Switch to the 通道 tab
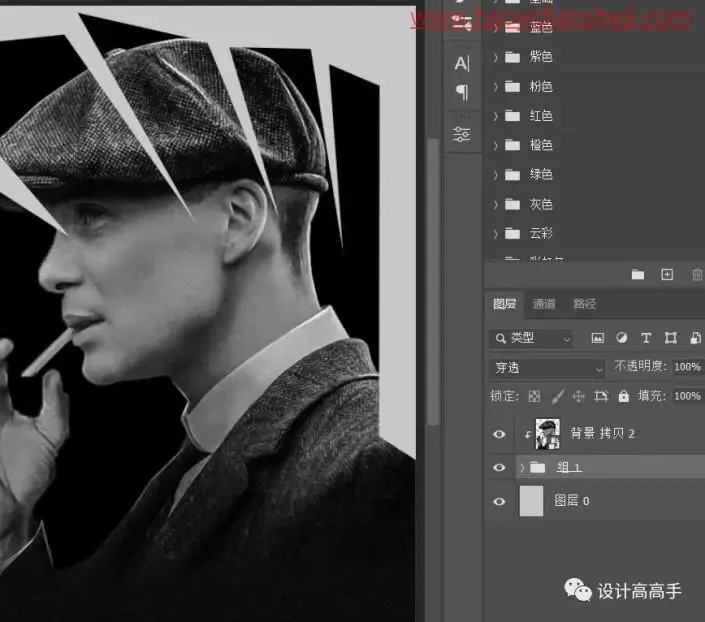The image size is (705, 622). (544, 304)
